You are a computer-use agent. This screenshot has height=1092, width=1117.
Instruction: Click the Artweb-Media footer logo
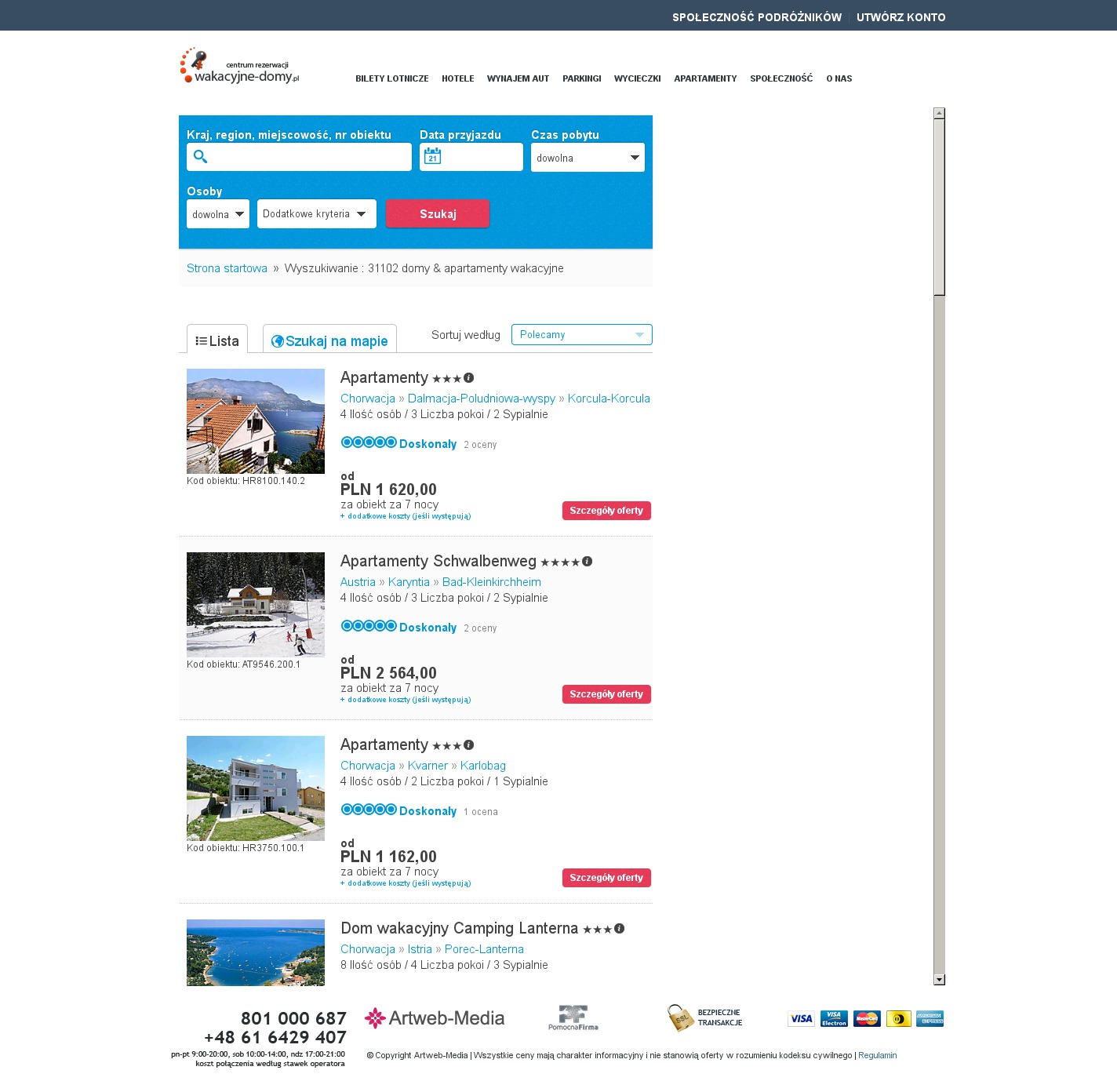click(435, 1018)
